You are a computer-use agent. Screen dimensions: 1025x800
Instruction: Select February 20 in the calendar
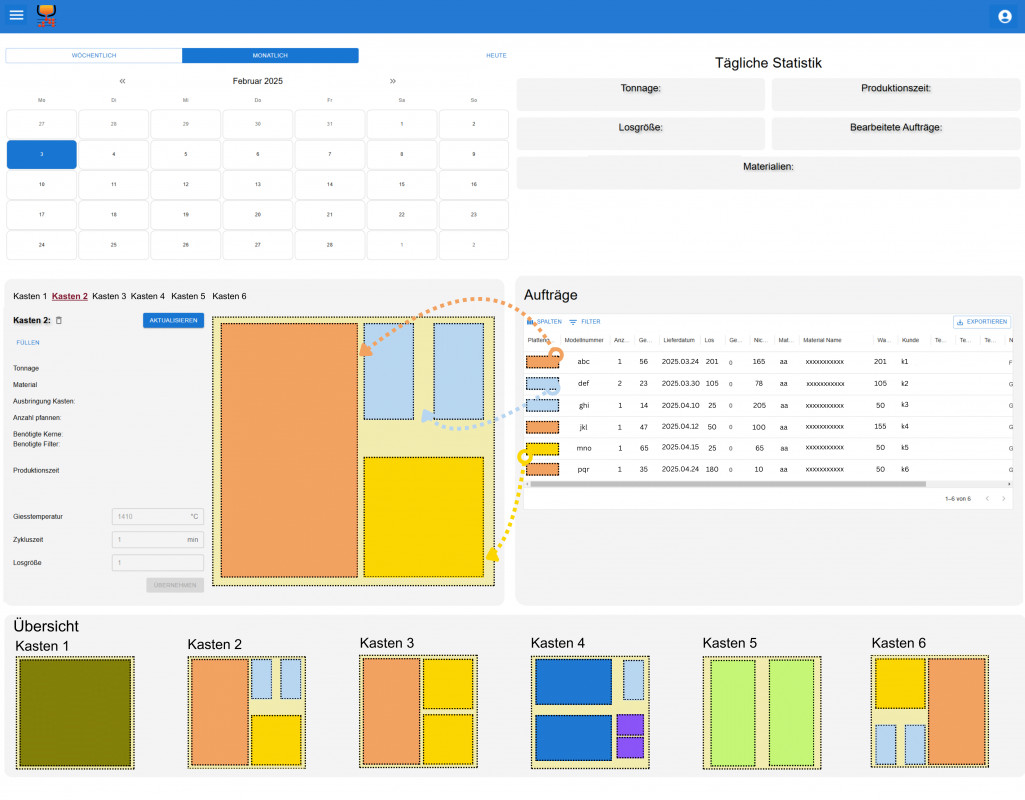pos(258,215)
